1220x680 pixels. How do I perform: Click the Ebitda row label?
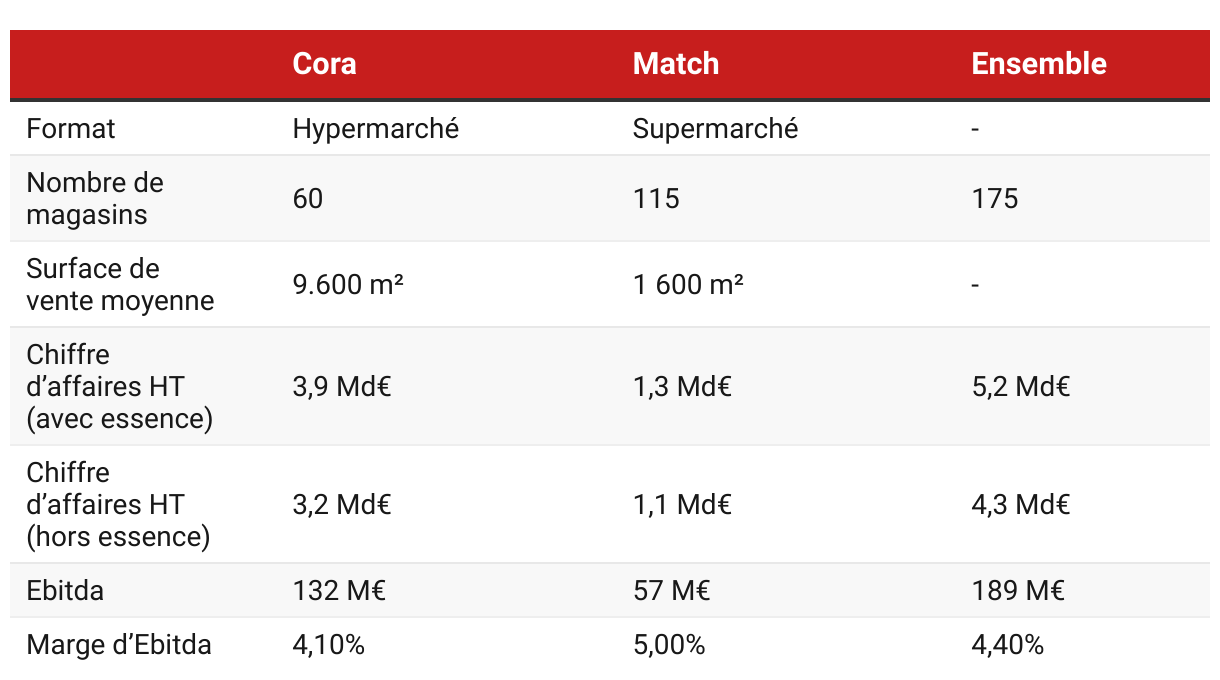tap(65, 591)
